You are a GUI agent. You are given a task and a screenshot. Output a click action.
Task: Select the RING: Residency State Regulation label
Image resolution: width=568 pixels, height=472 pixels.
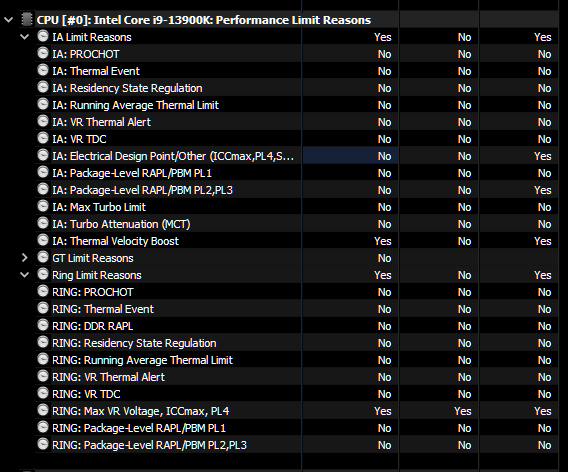pyautogui.click(x=134, y=344)
